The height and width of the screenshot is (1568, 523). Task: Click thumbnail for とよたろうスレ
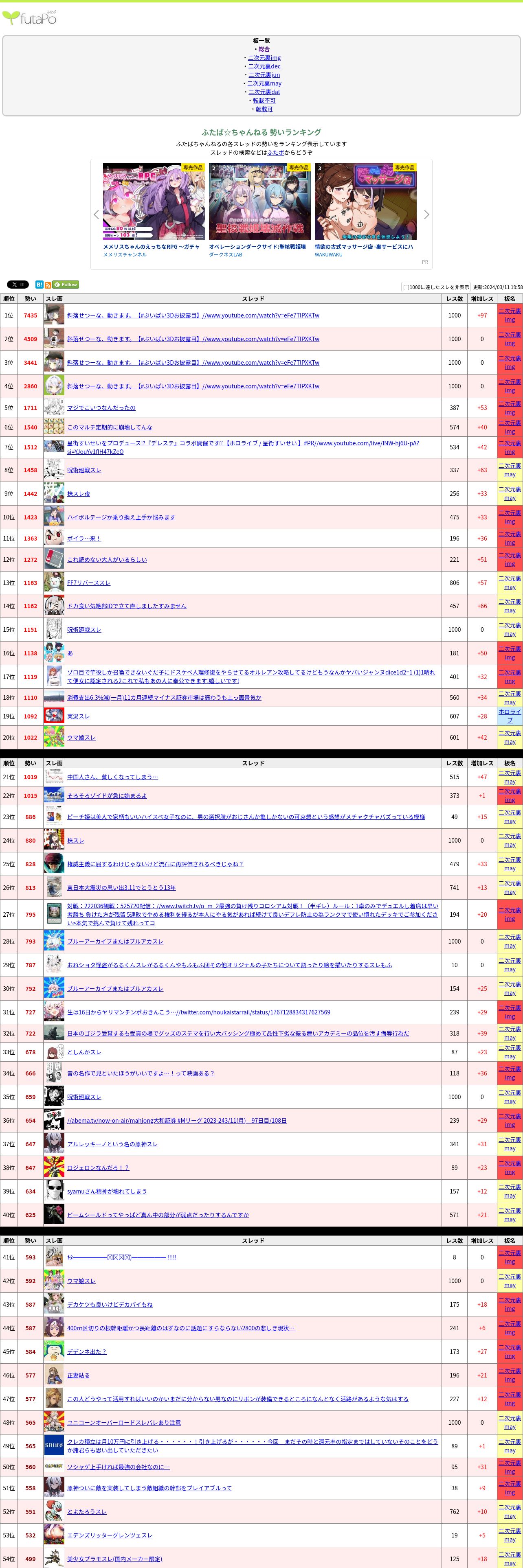click(54, 1511)
